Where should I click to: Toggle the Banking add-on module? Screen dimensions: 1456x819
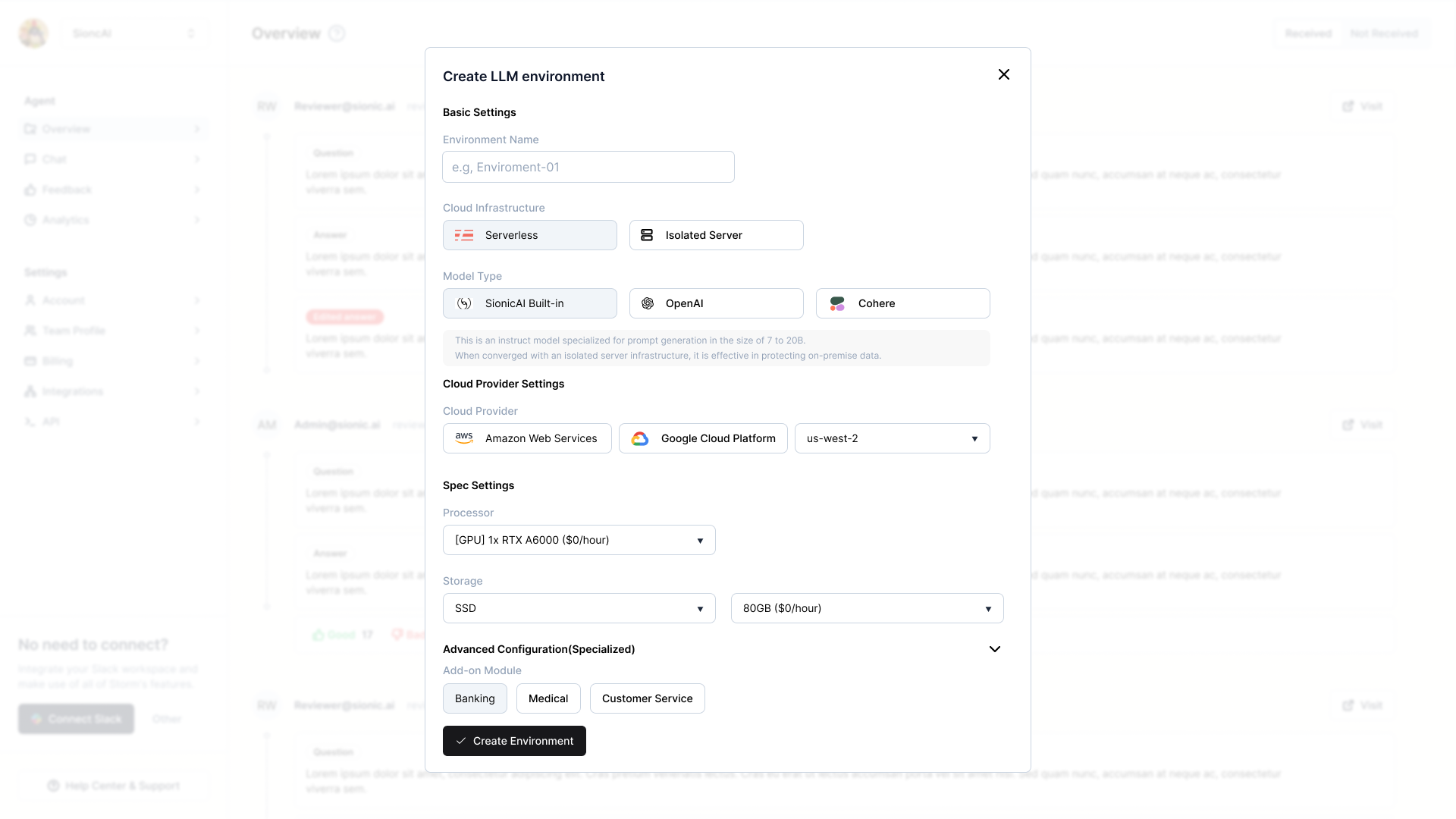point(475,698)
